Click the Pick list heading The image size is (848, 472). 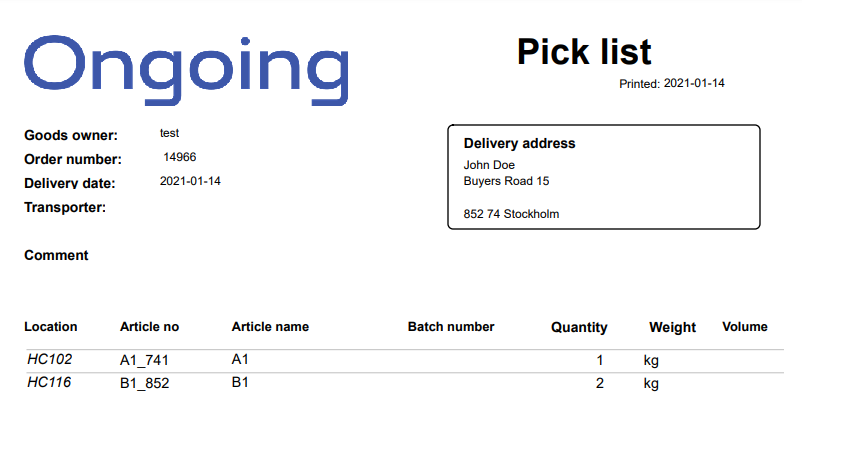[584, 52]
